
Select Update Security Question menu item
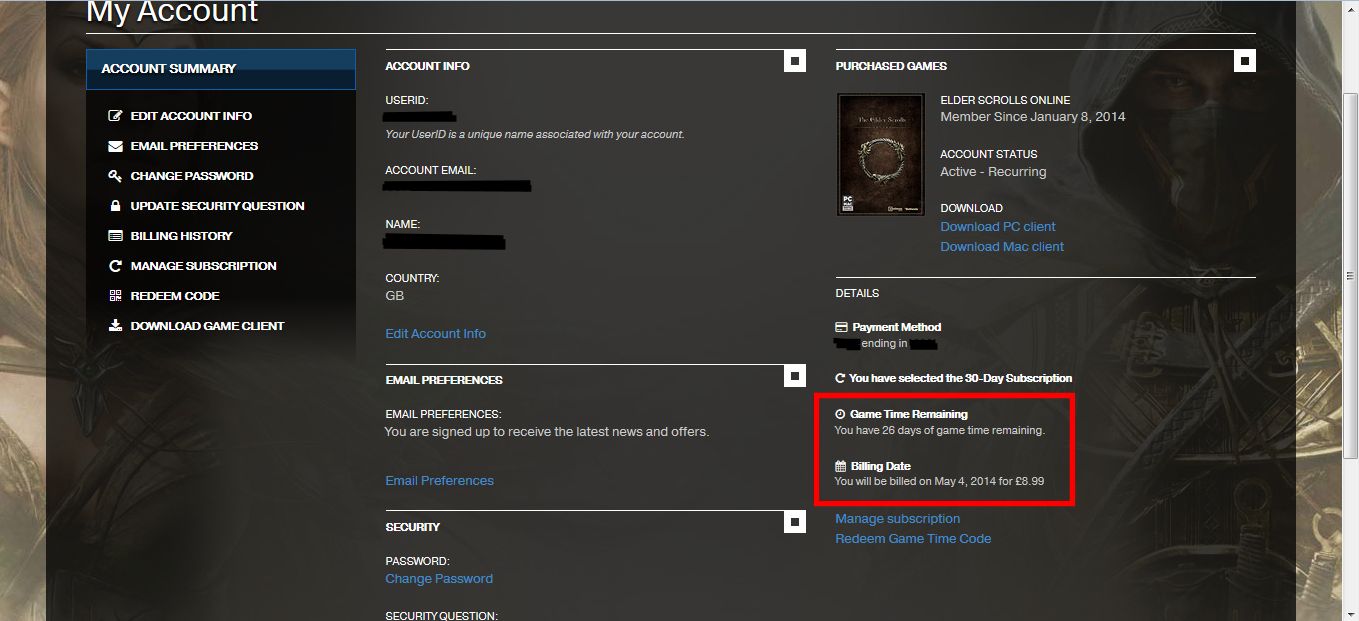[x=217, y=206]
